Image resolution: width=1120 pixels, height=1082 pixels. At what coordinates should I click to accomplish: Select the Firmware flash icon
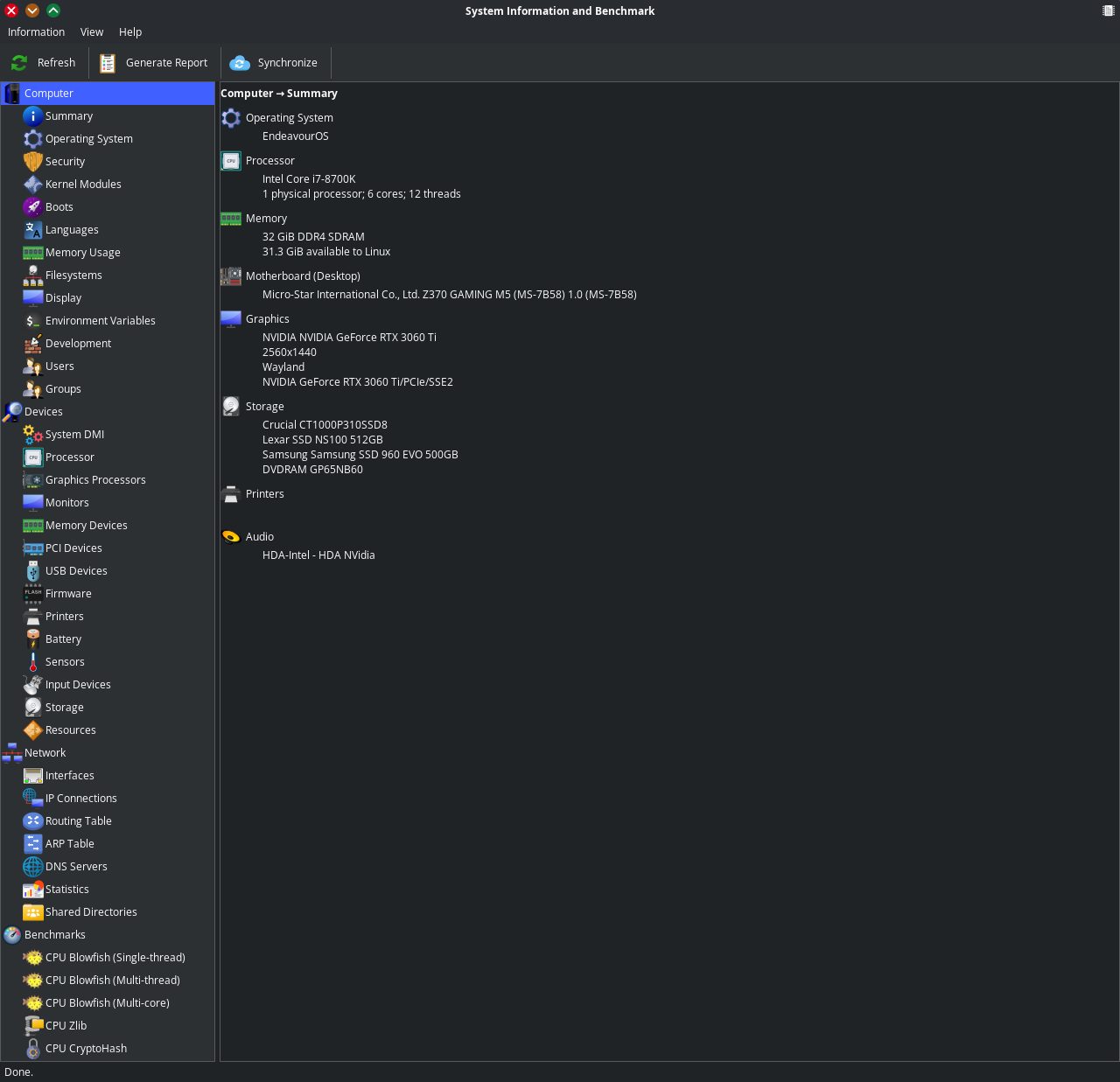[x=33, y=594]
